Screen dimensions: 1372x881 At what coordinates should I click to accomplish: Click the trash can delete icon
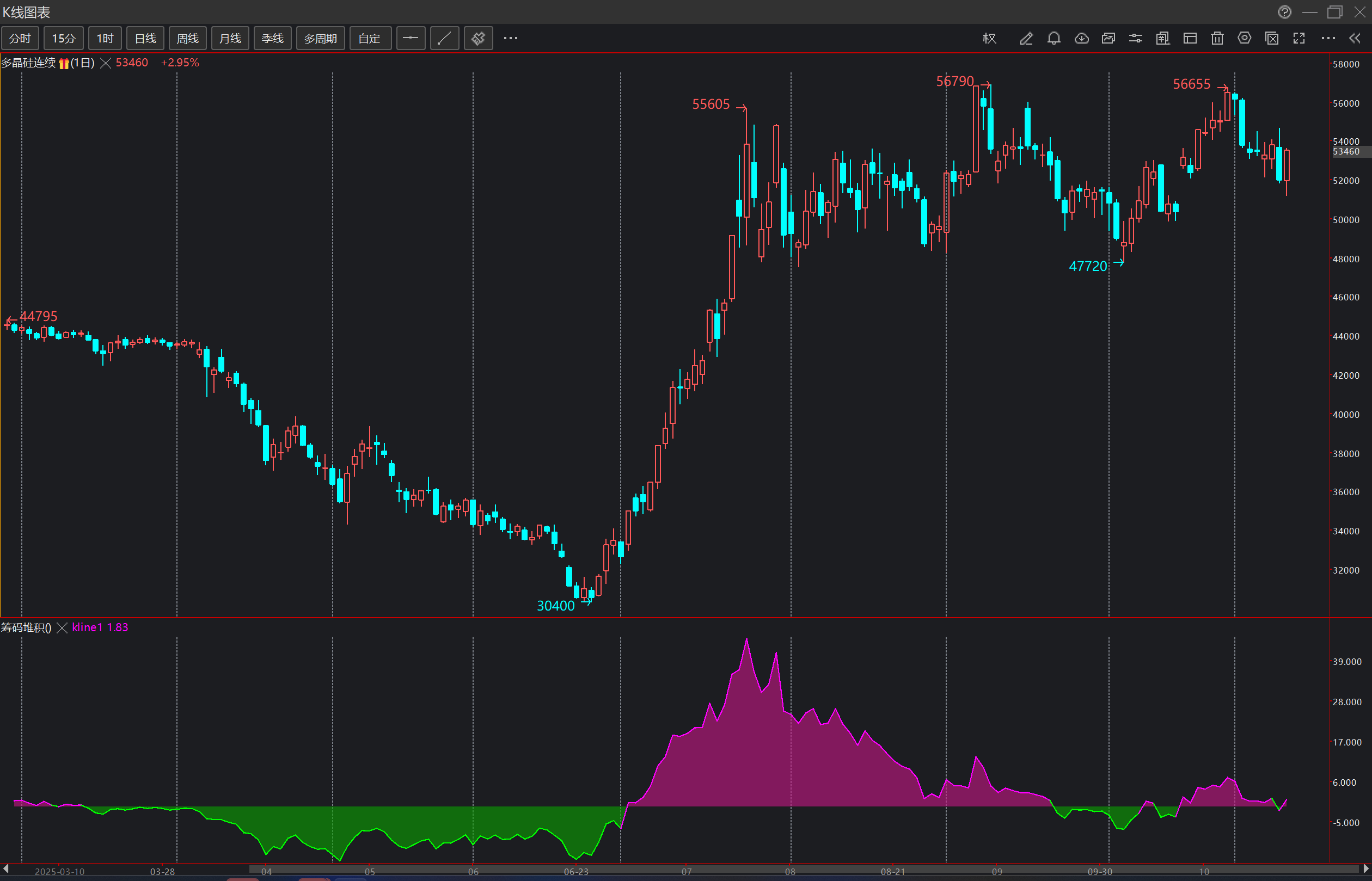1217,38
